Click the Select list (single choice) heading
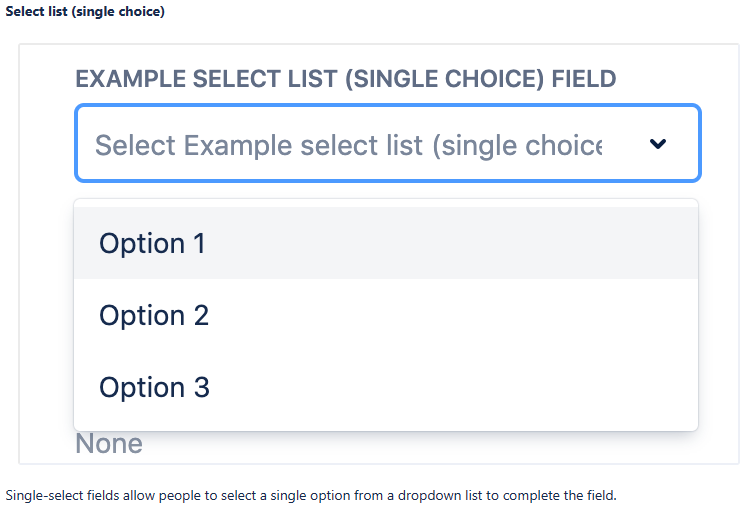Viewport: 749px width, 514px height. point(85,12)
